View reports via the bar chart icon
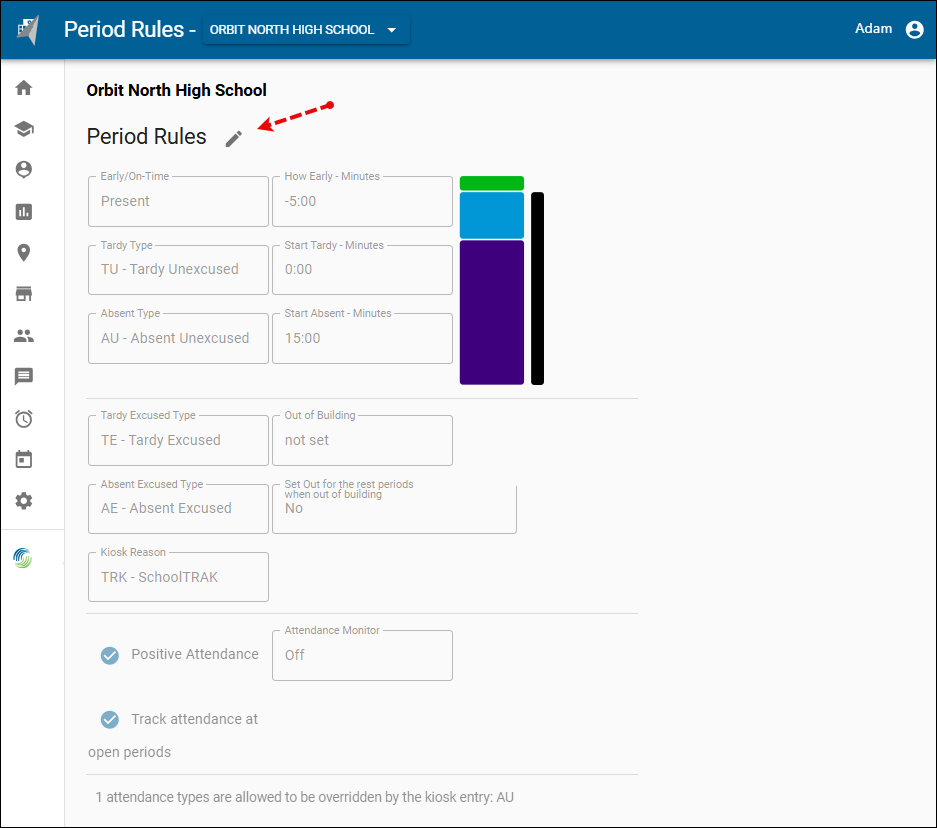Image resolution: width=937 pixels, height=828 pixels. 23,211
